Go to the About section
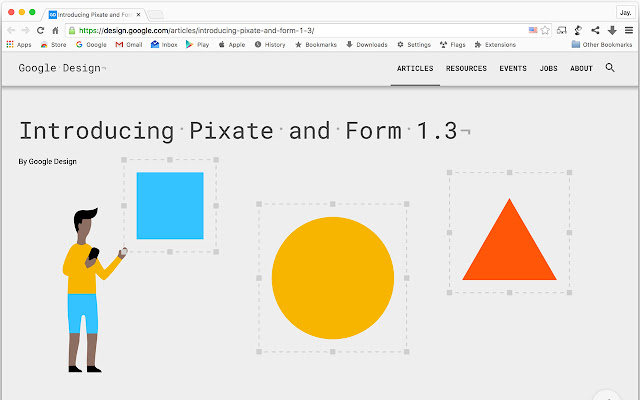This screenshot has height=400, width=640. click(581, 68)
